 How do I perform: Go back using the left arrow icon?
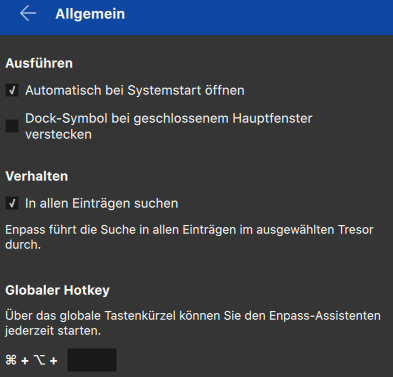click(x=28, y=14)
